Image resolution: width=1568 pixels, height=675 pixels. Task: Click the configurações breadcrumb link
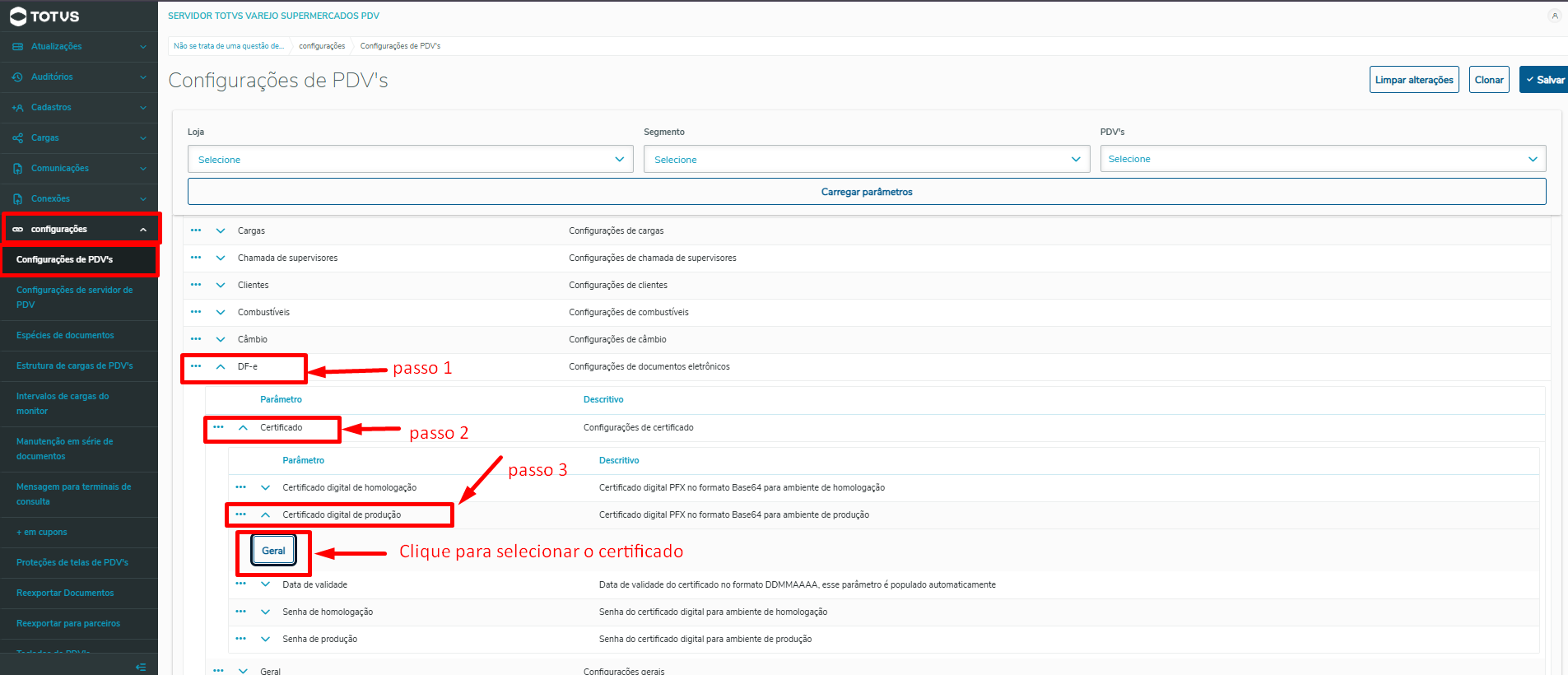point(322,46)
